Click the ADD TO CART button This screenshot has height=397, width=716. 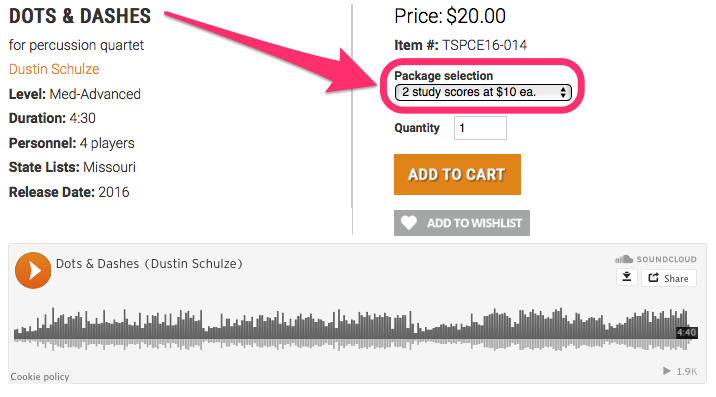[x=457, y=175]
